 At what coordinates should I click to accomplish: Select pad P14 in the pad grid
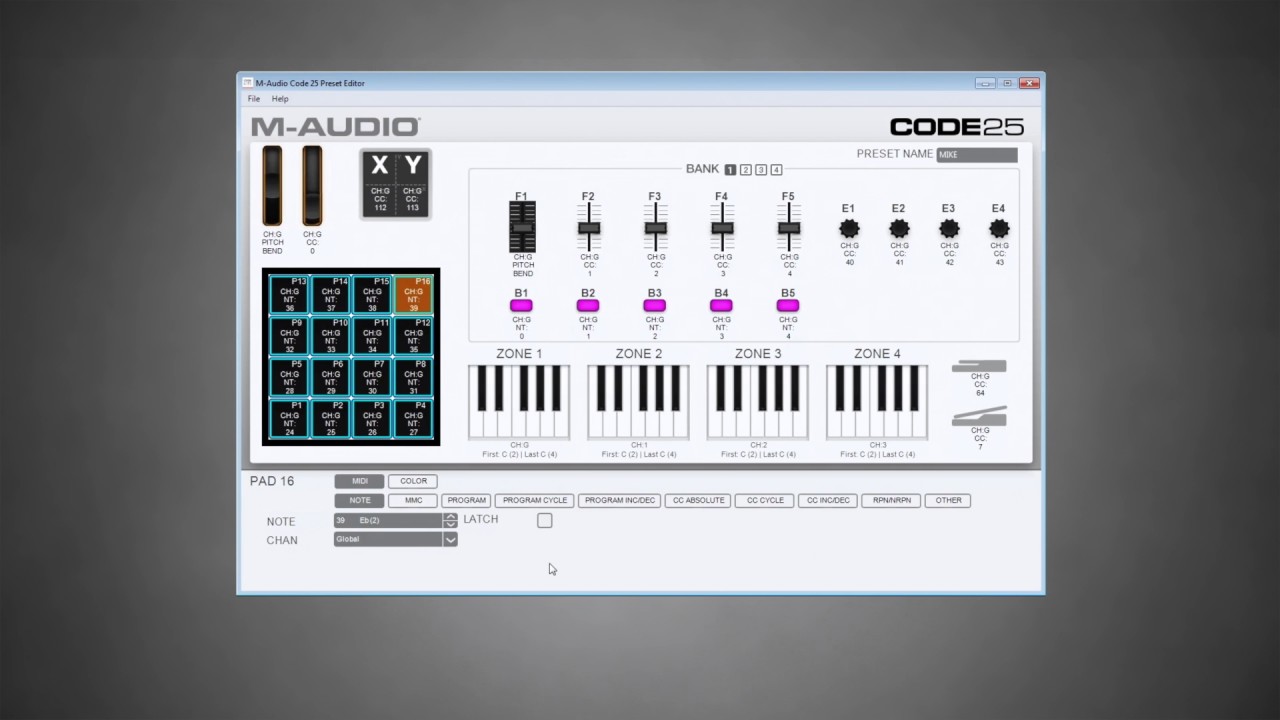(331, 295)
